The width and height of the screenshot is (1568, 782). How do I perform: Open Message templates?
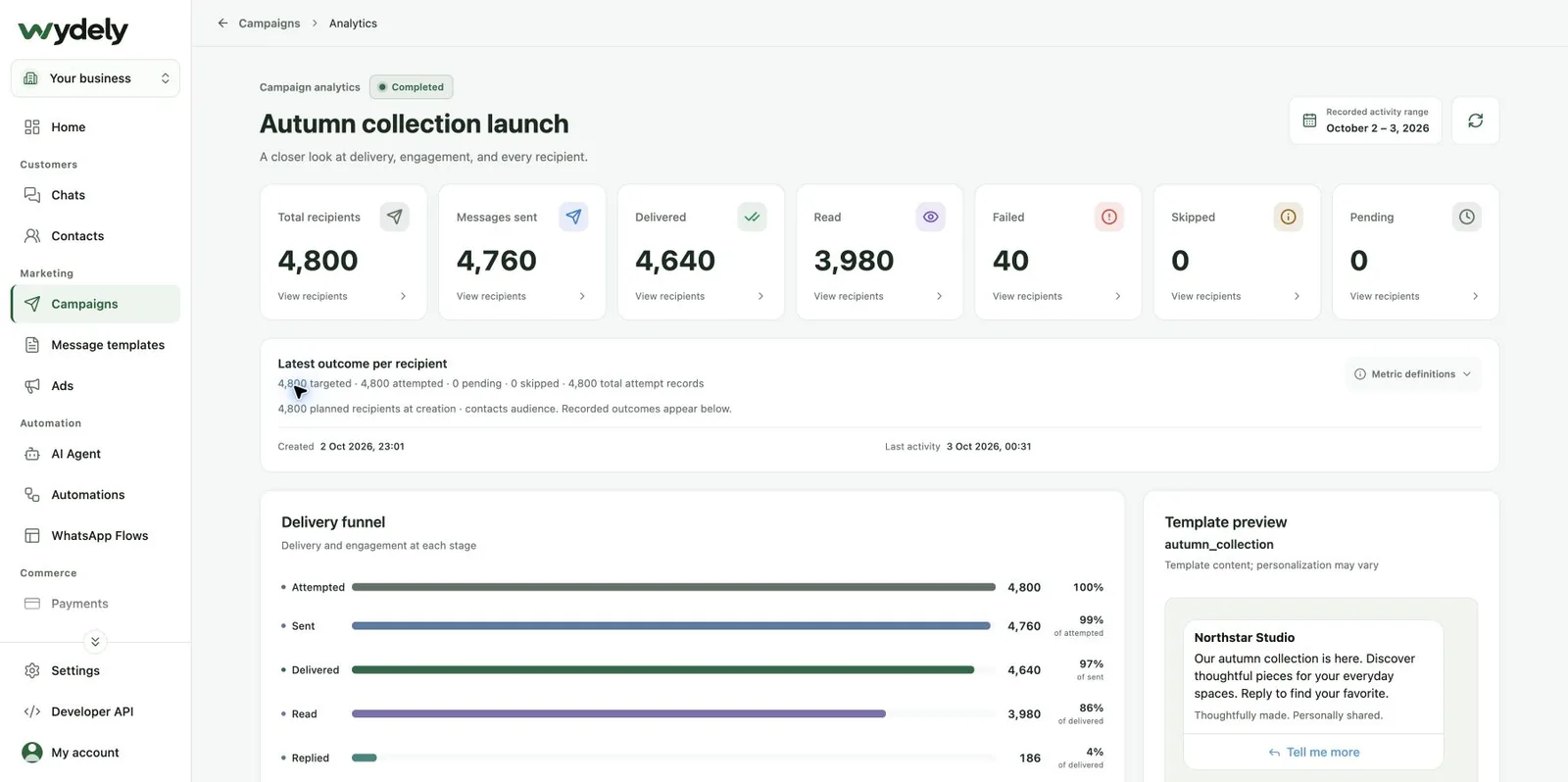pyautogui.click(x=95, y=345)
